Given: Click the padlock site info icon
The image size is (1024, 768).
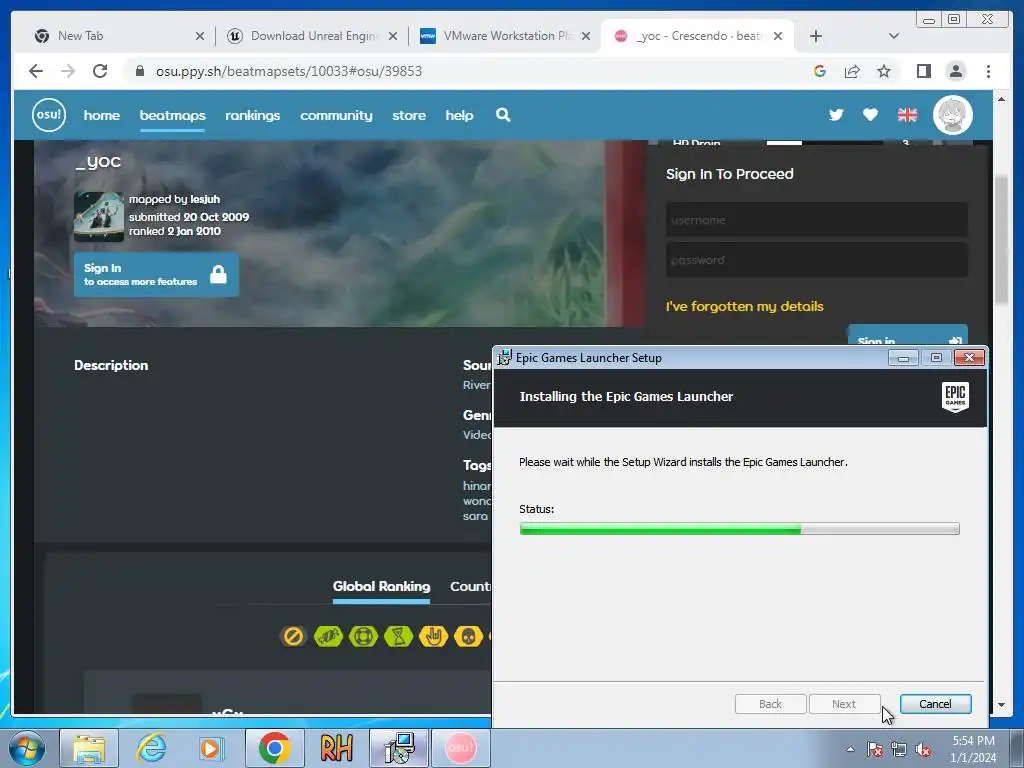Looking at the screenshot, I should [140, 71].
